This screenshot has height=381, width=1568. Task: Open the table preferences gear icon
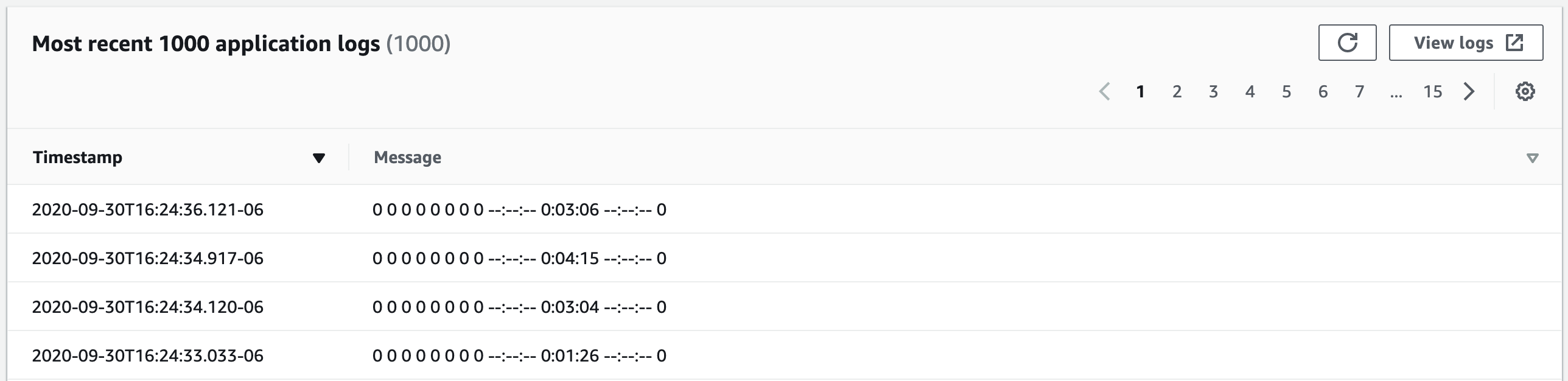[1525, 91]
